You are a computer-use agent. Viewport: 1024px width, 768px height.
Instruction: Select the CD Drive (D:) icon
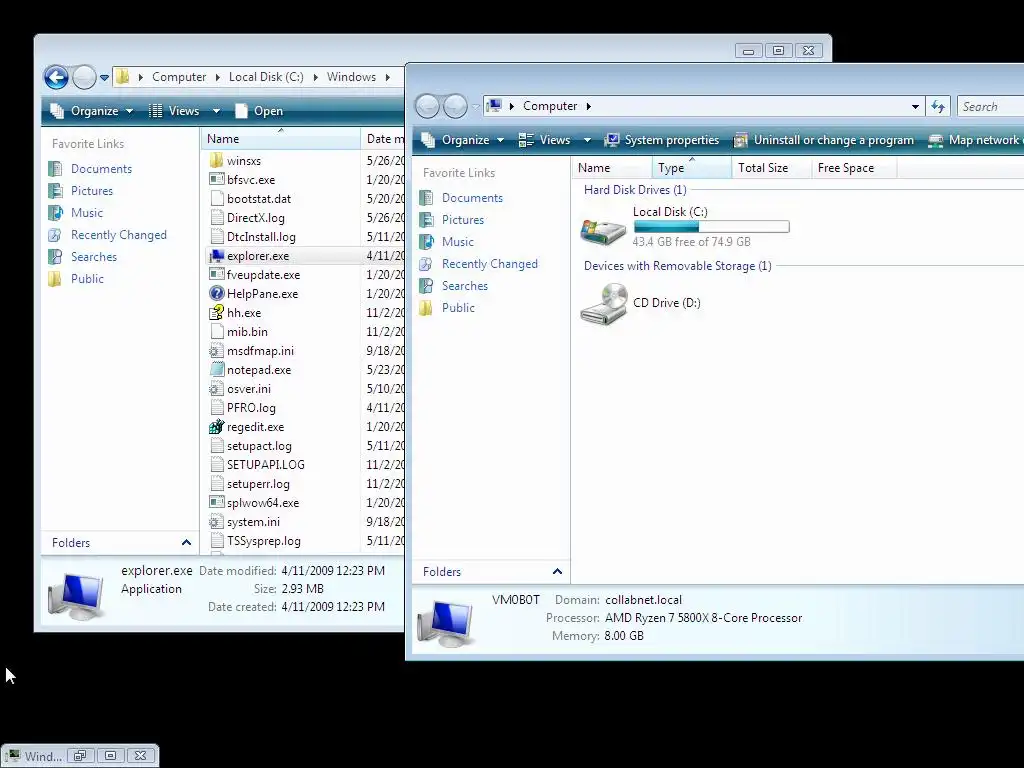click(x=603, y=304)
